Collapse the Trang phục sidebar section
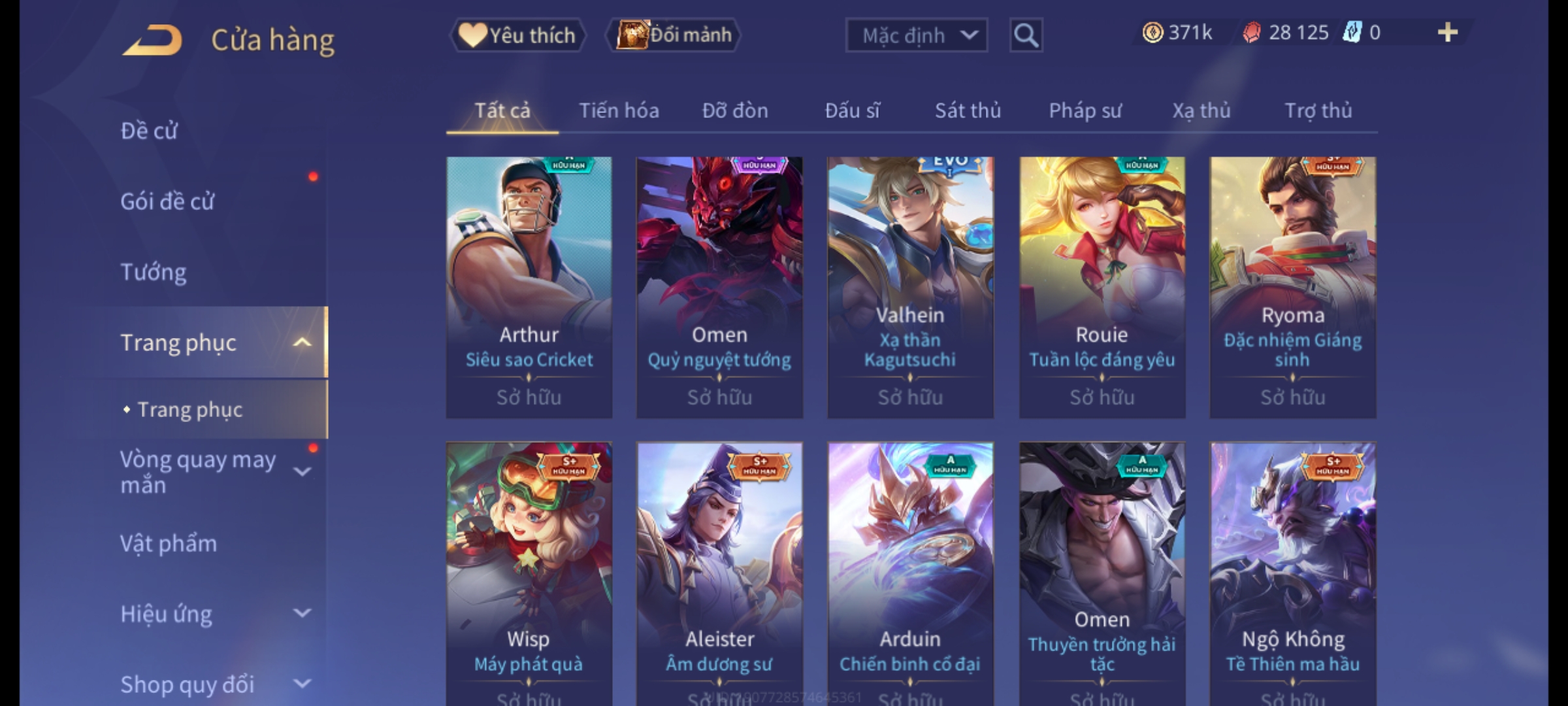 [x=302, y=343]
